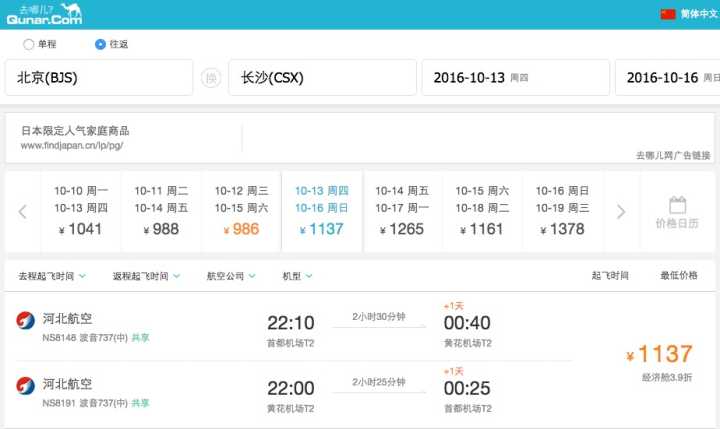Select the 单程 one-way radio option
Image resolution: width=720 pixels, height=429 pixels.
tap(28, 44)
